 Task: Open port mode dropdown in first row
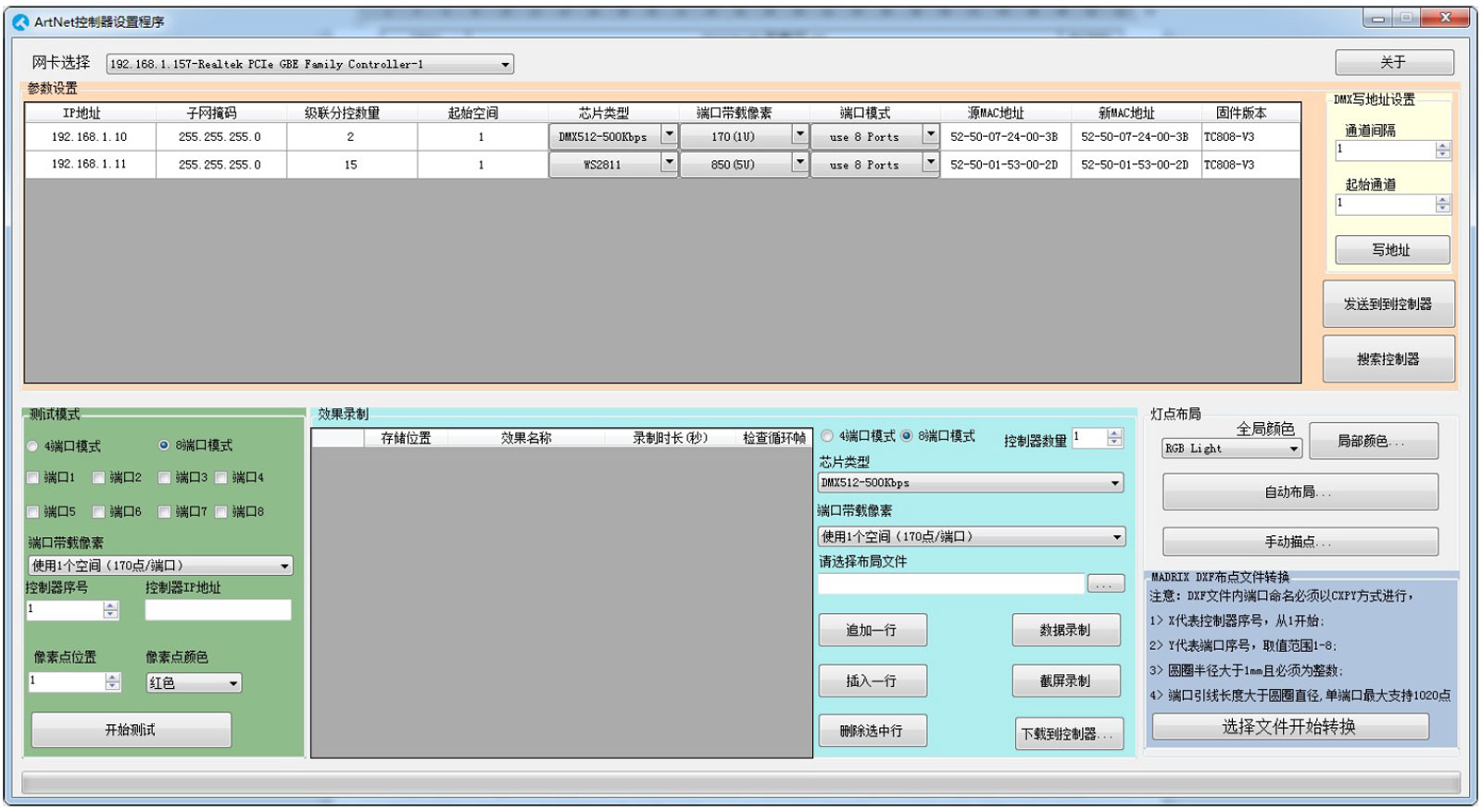pyautogui.click(x=930, y=136)
